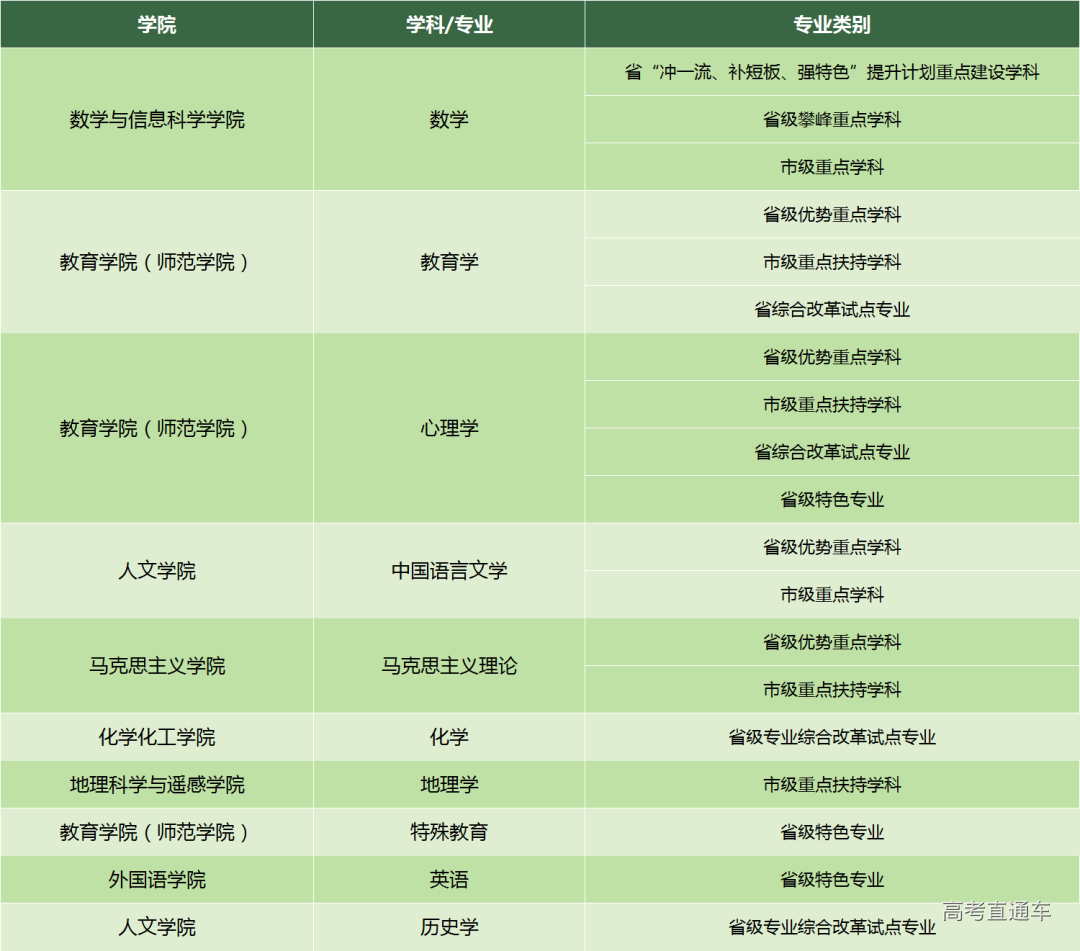Select the 数学与信息科学学院 cell
Screen dimensions: 1080x951
157,120
